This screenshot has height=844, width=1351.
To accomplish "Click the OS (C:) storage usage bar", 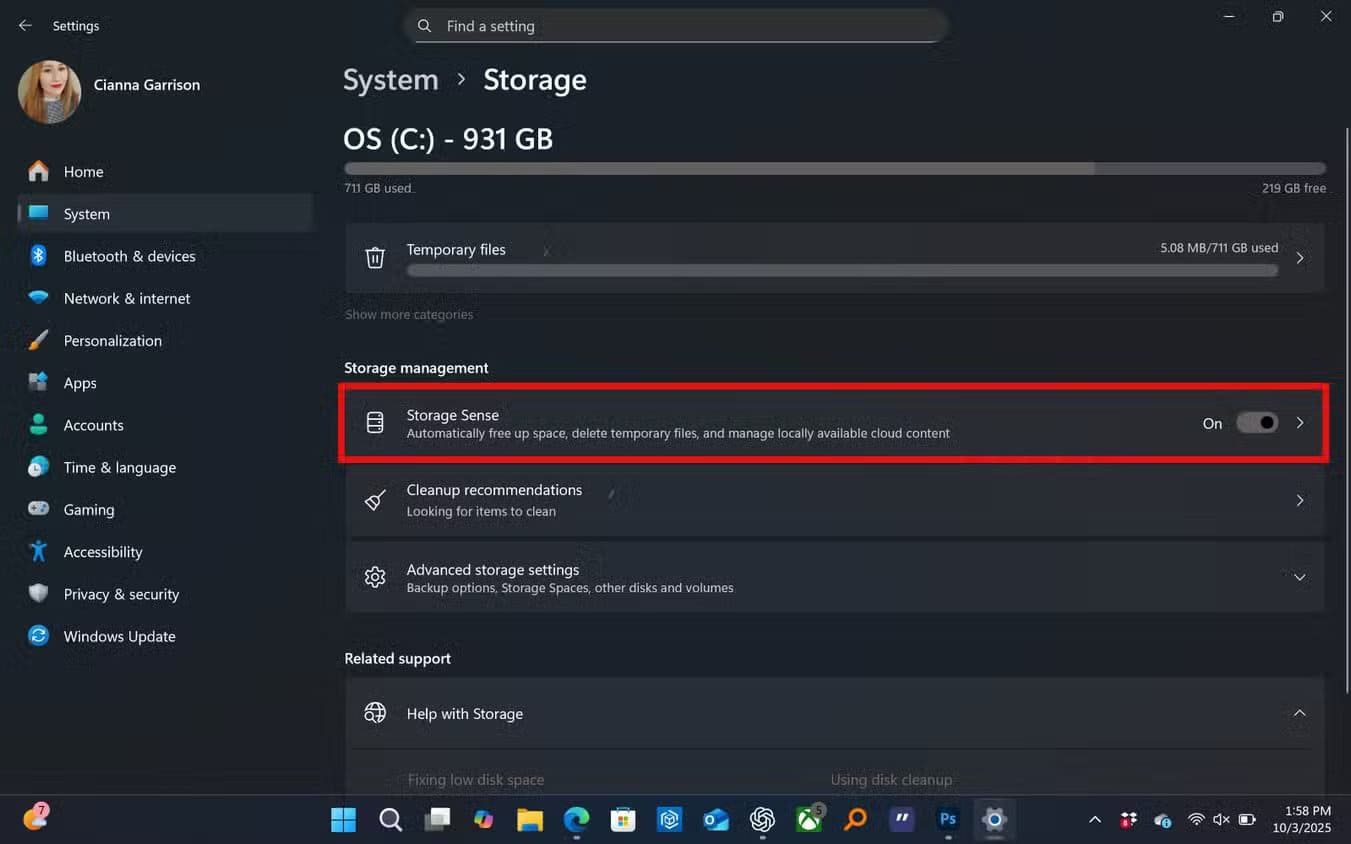I will point(834,168).
